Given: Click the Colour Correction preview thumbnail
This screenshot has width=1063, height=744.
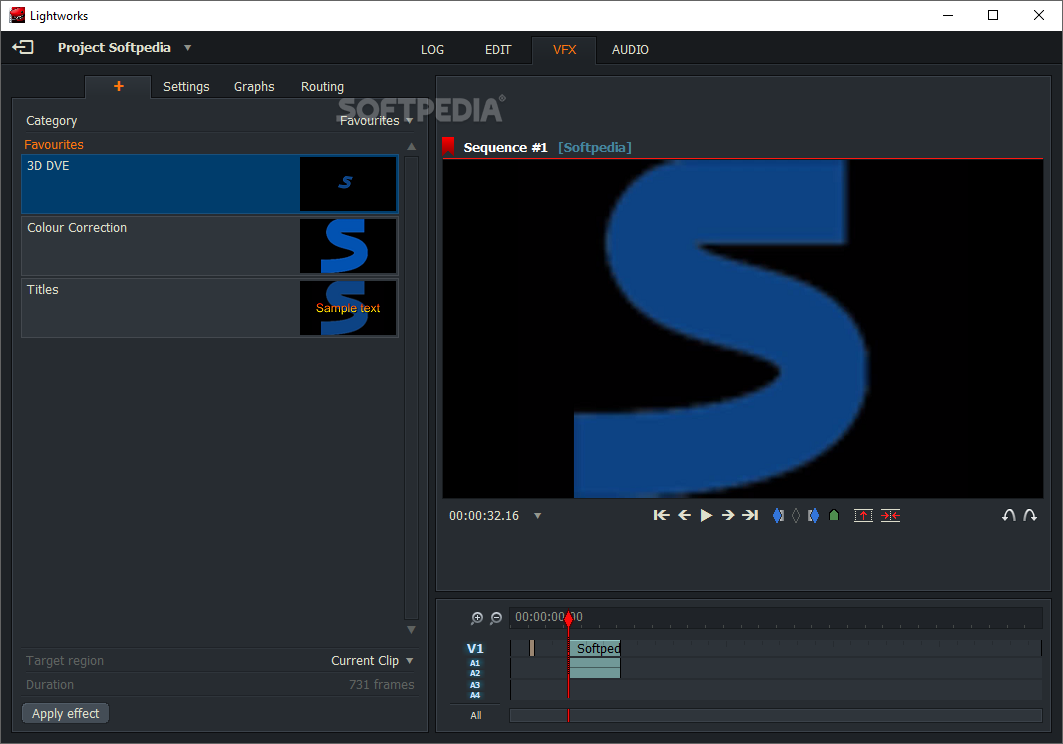Looking at the screenshot, I should [x=348, y=246].
